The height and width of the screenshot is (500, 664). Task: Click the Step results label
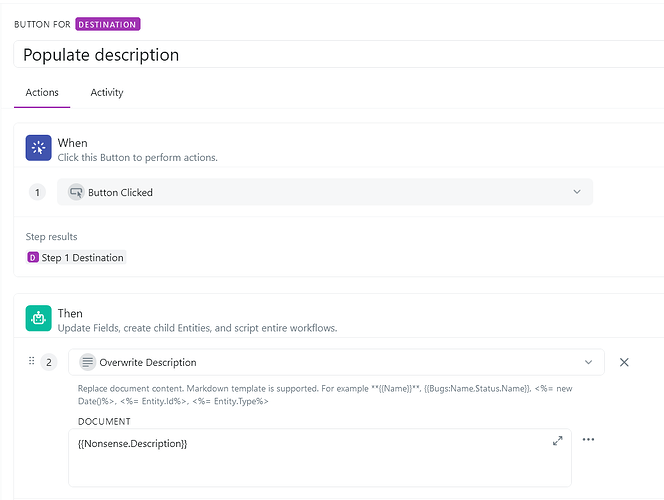coord(51,237)
